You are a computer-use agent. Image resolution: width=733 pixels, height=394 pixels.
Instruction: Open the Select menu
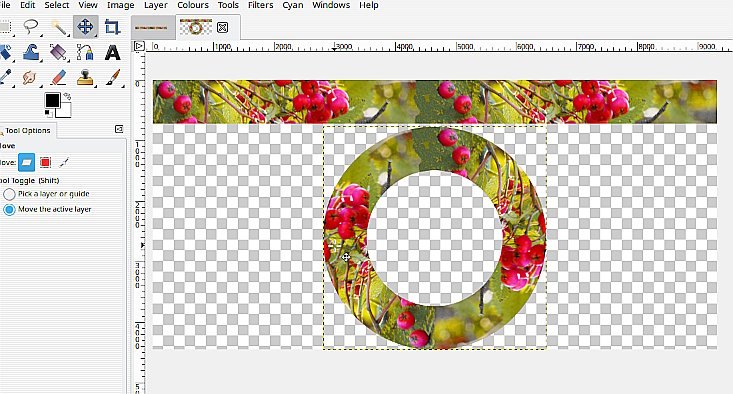[57, 5]
